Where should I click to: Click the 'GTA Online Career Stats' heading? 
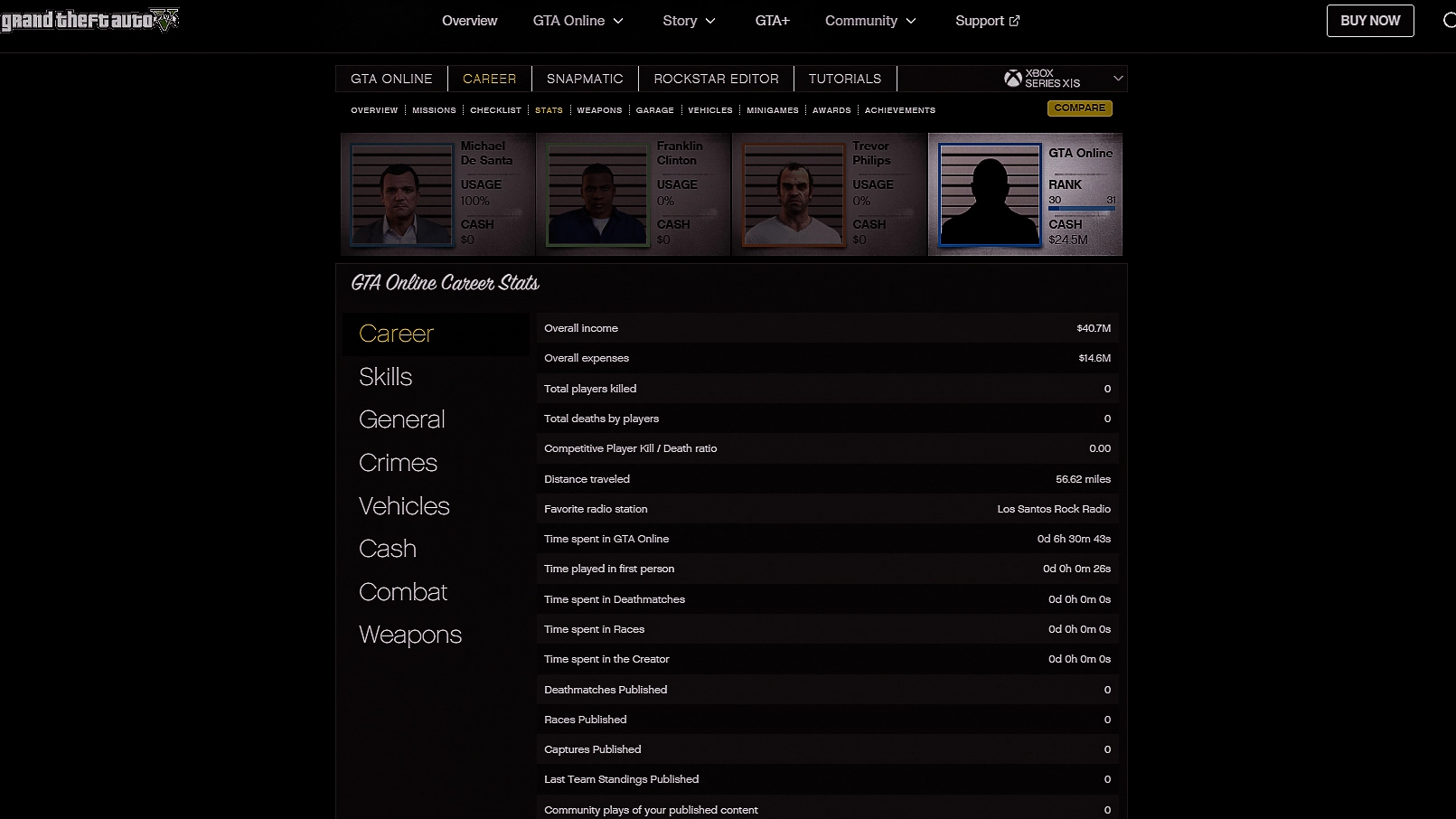point(445,283)
